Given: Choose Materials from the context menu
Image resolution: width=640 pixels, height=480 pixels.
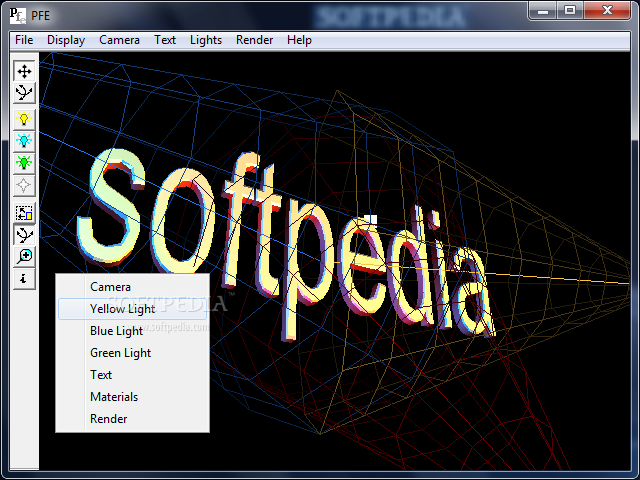Looking at the screenshot, I should (x=133, y=397).
